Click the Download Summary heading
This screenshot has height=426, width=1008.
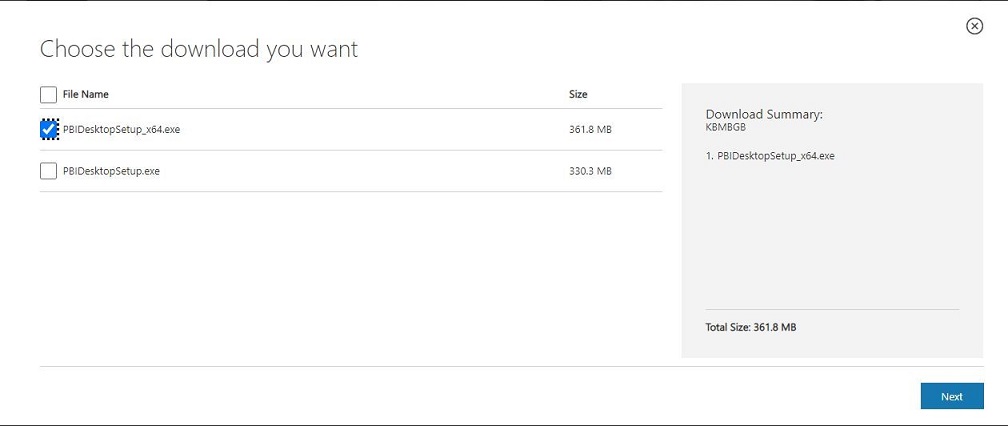(x=764, y=114)
